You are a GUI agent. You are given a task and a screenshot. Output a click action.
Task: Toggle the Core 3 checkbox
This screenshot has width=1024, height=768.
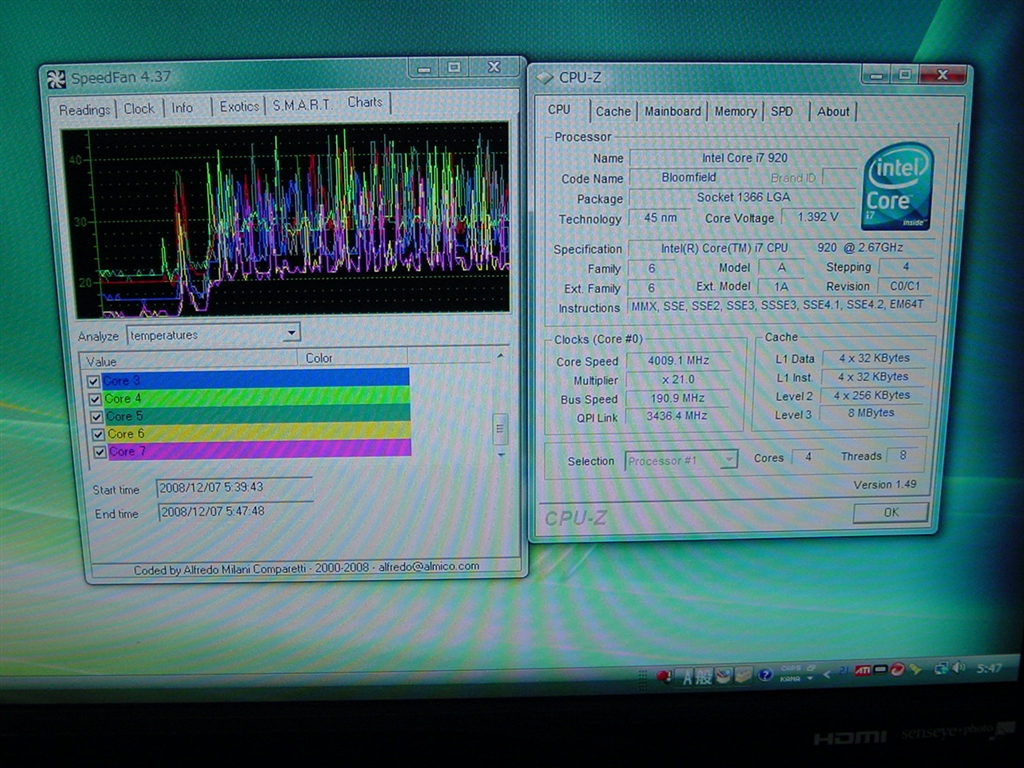(93, 381)
